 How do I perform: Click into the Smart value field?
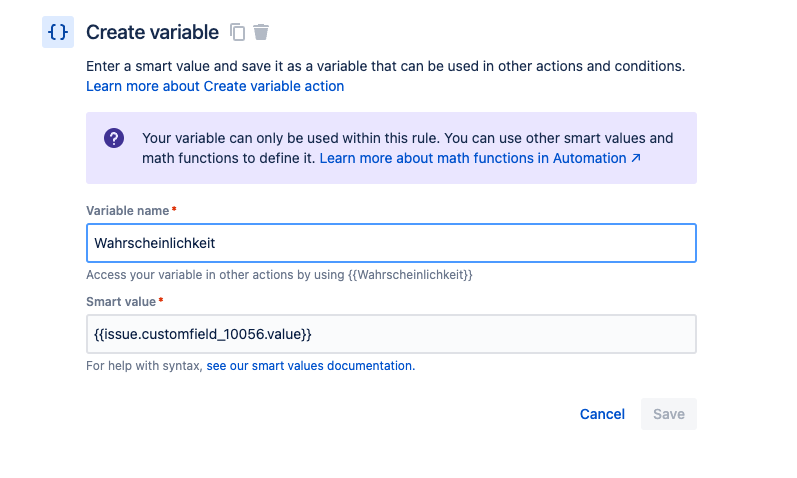pos(391,334)
